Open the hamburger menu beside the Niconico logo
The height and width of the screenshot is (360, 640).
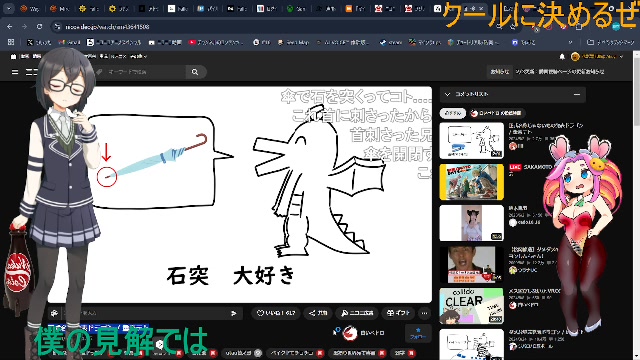tap(15, 72)
